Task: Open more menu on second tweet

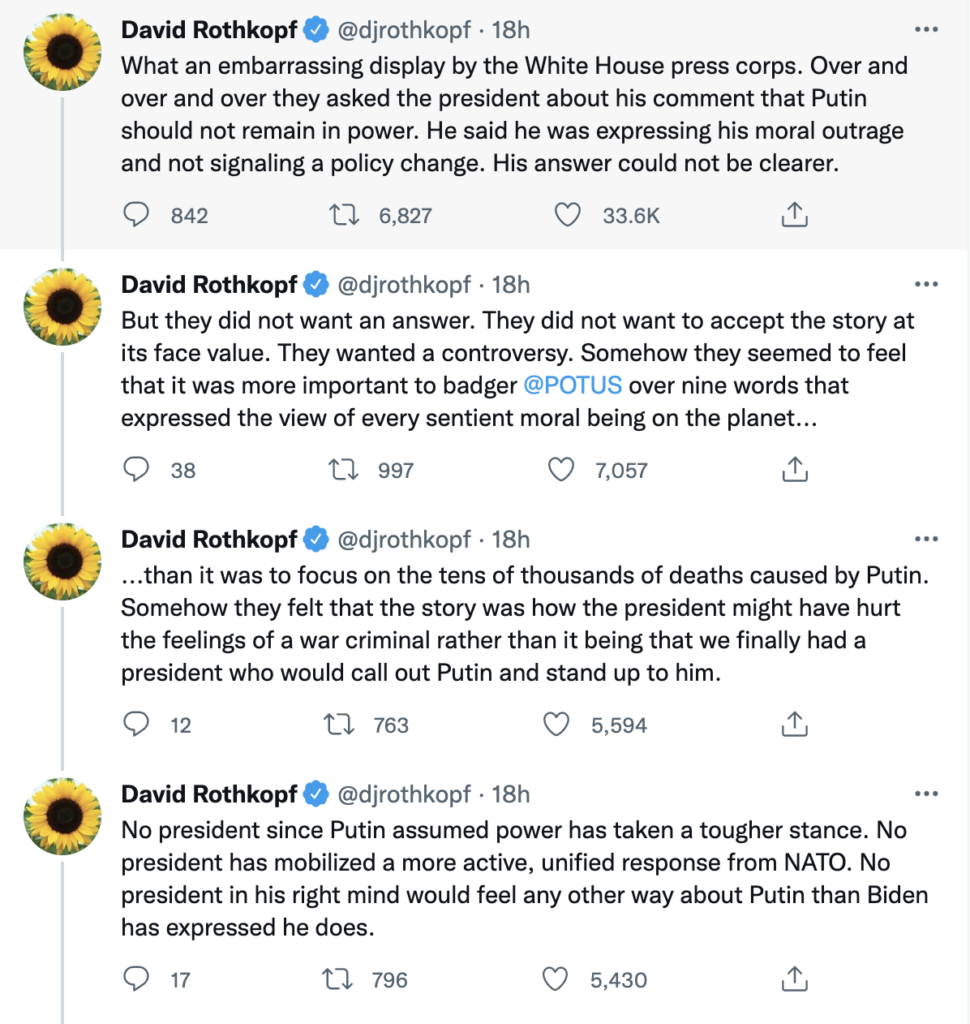Action: pyautogui.click(x=927, y=285)
